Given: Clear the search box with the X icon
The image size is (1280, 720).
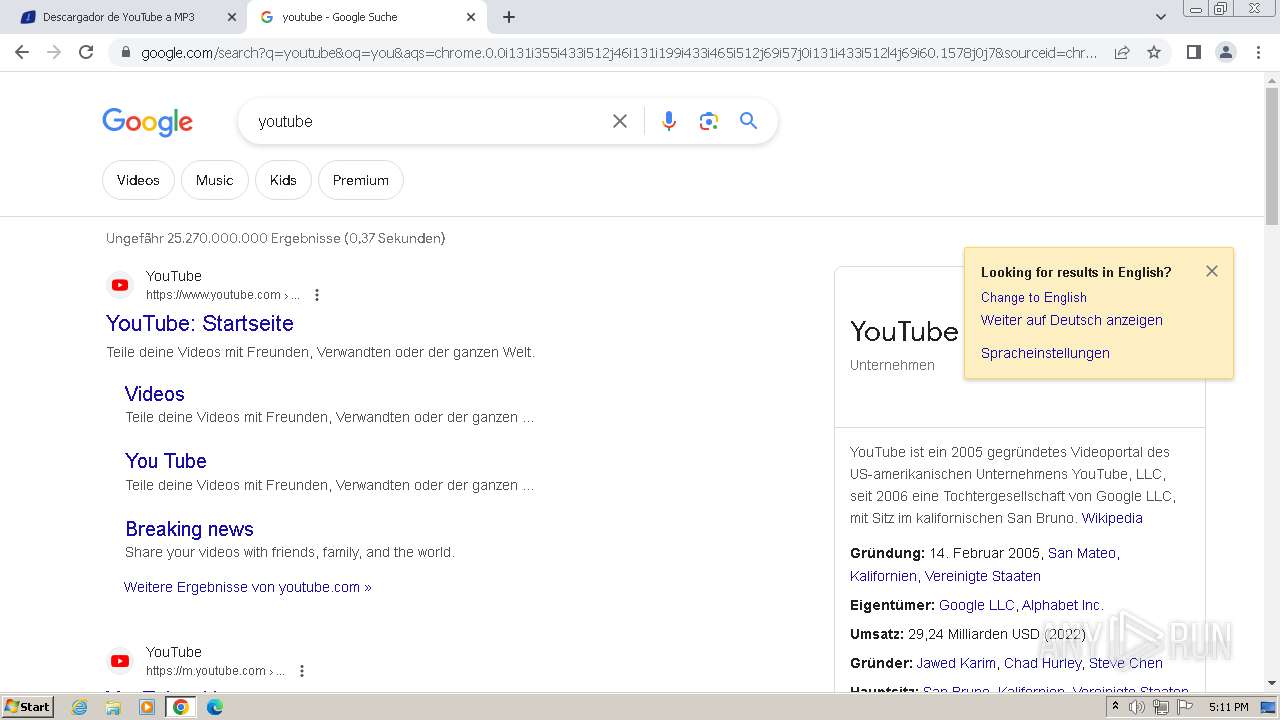Looking at the screenshot, I should click(620, 121).
